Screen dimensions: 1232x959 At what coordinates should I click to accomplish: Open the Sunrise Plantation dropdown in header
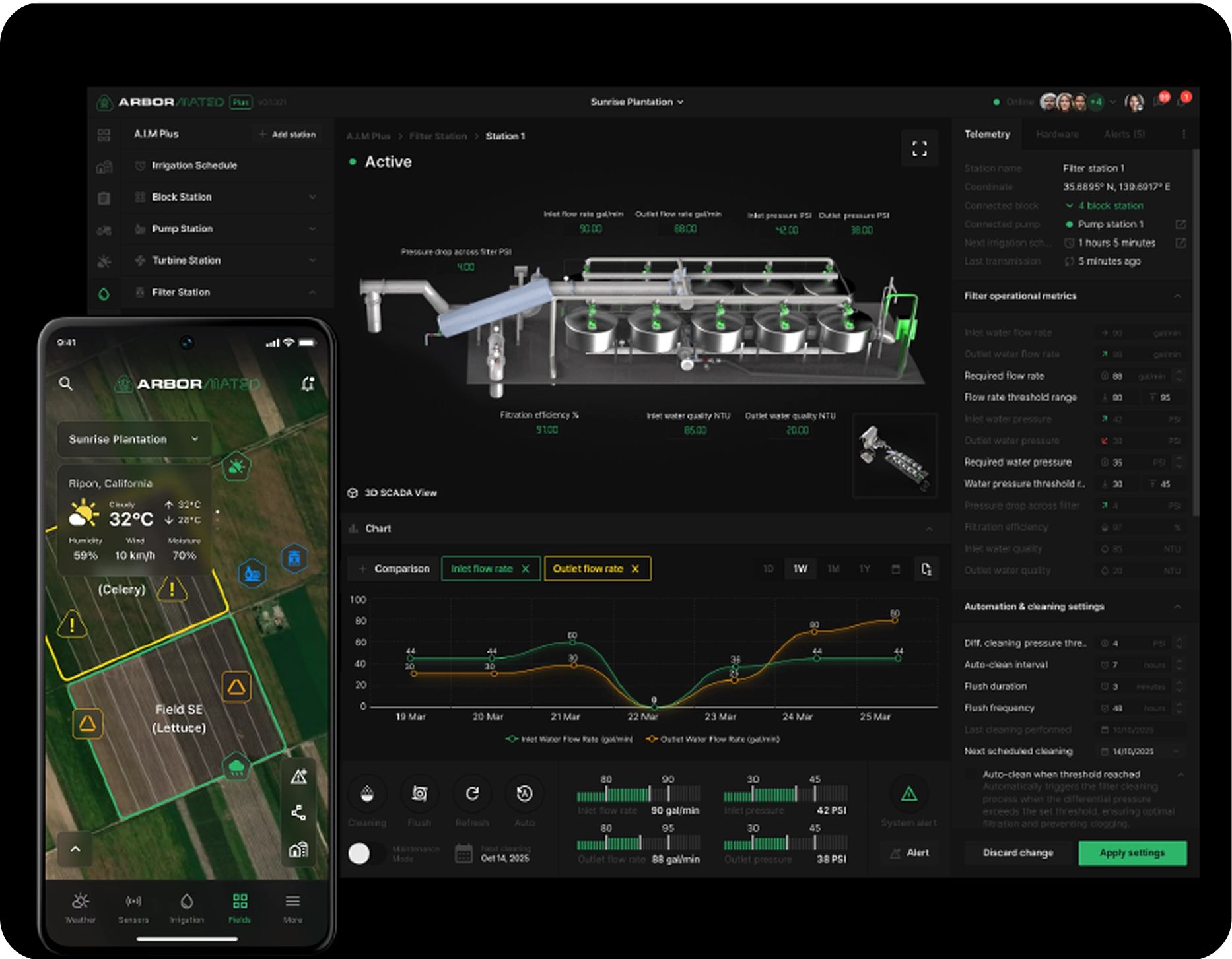(x=636, y=102)
